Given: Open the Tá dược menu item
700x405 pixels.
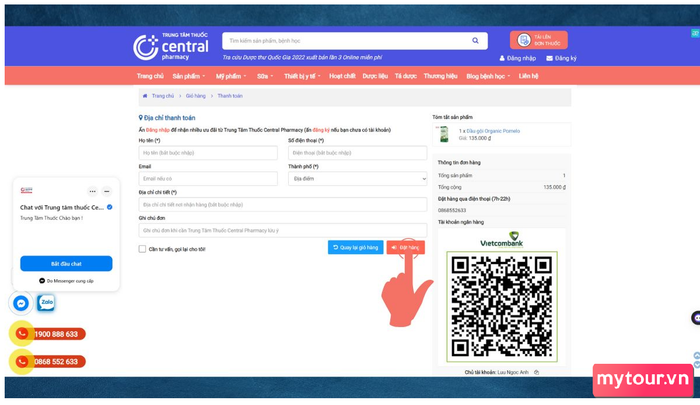Looking at the screenshot, I should (405, 76).
